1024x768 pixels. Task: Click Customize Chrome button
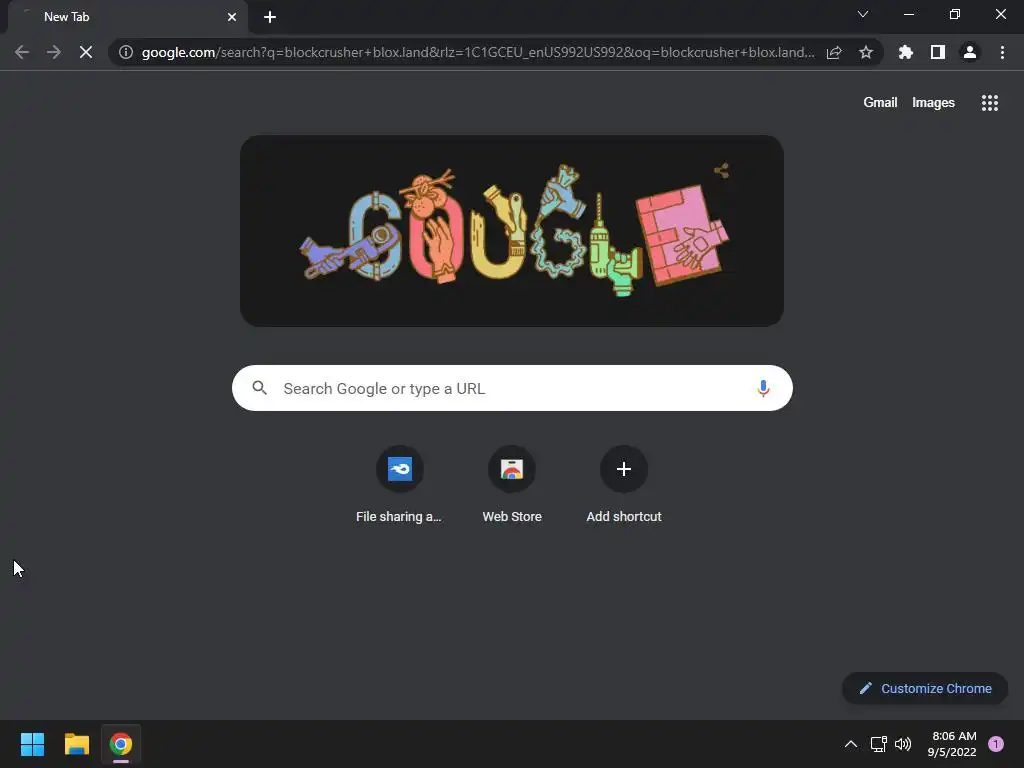925,688
